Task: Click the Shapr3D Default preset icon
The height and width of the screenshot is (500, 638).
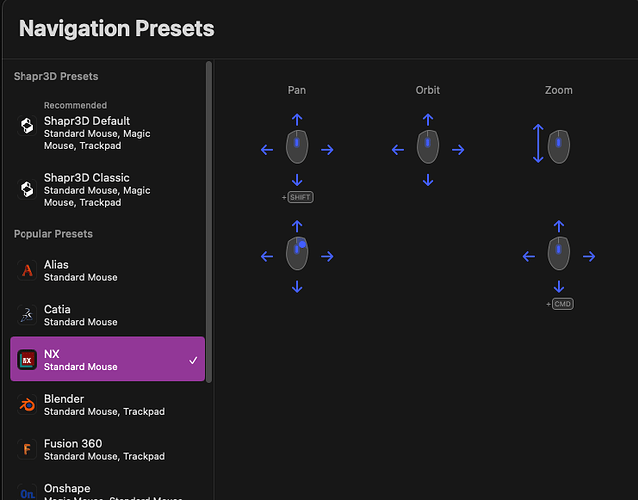Action: click(x=28, y=126)
